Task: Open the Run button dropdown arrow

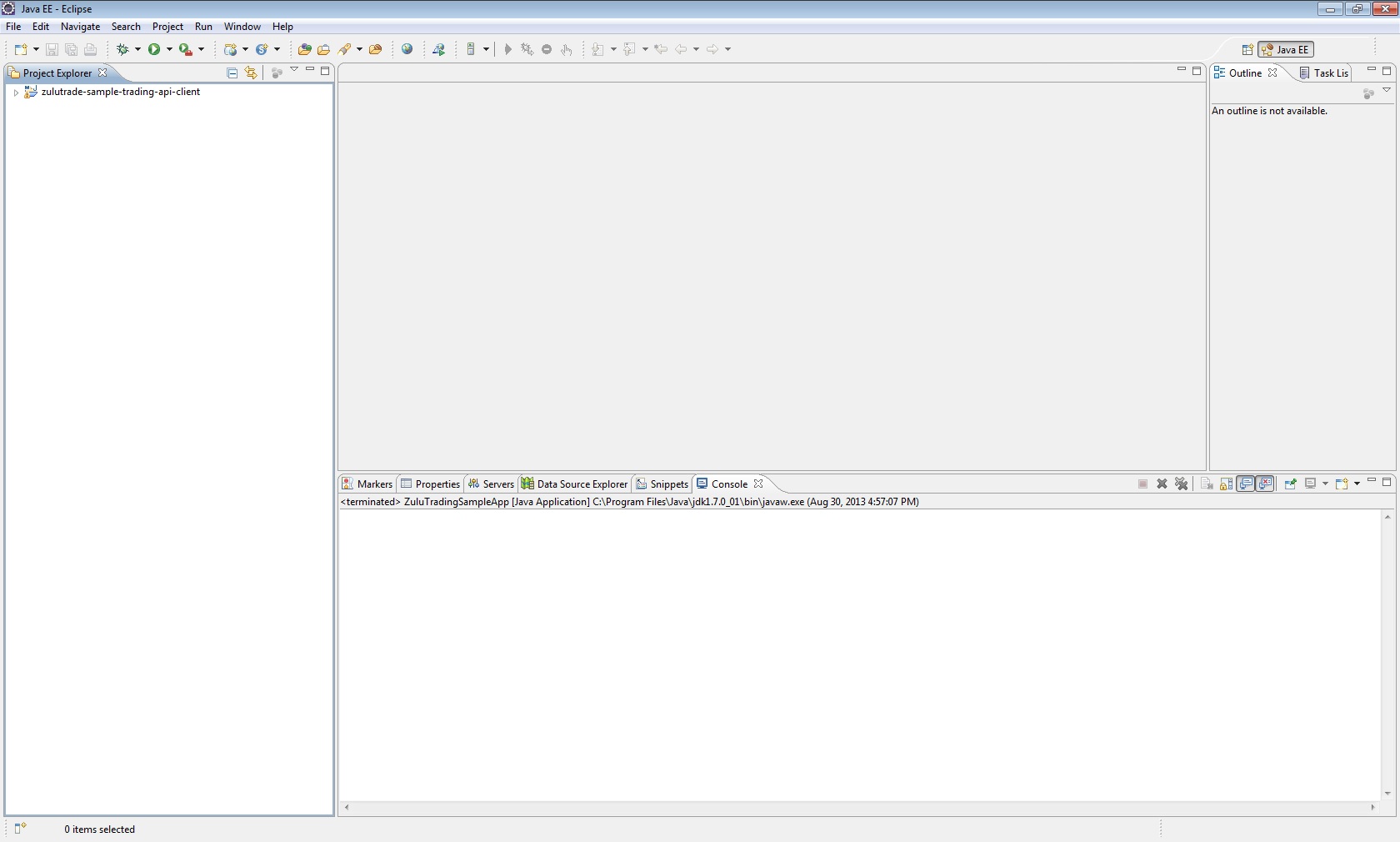Action: [x=169, y=49]
